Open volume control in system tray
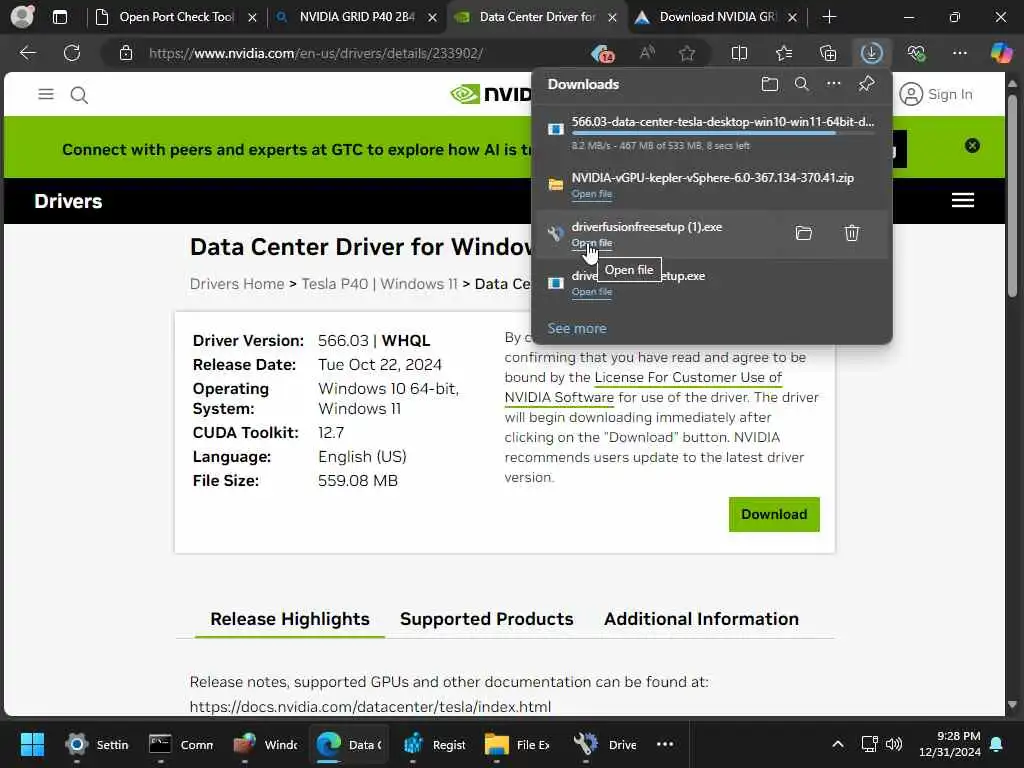 point(894,744)
